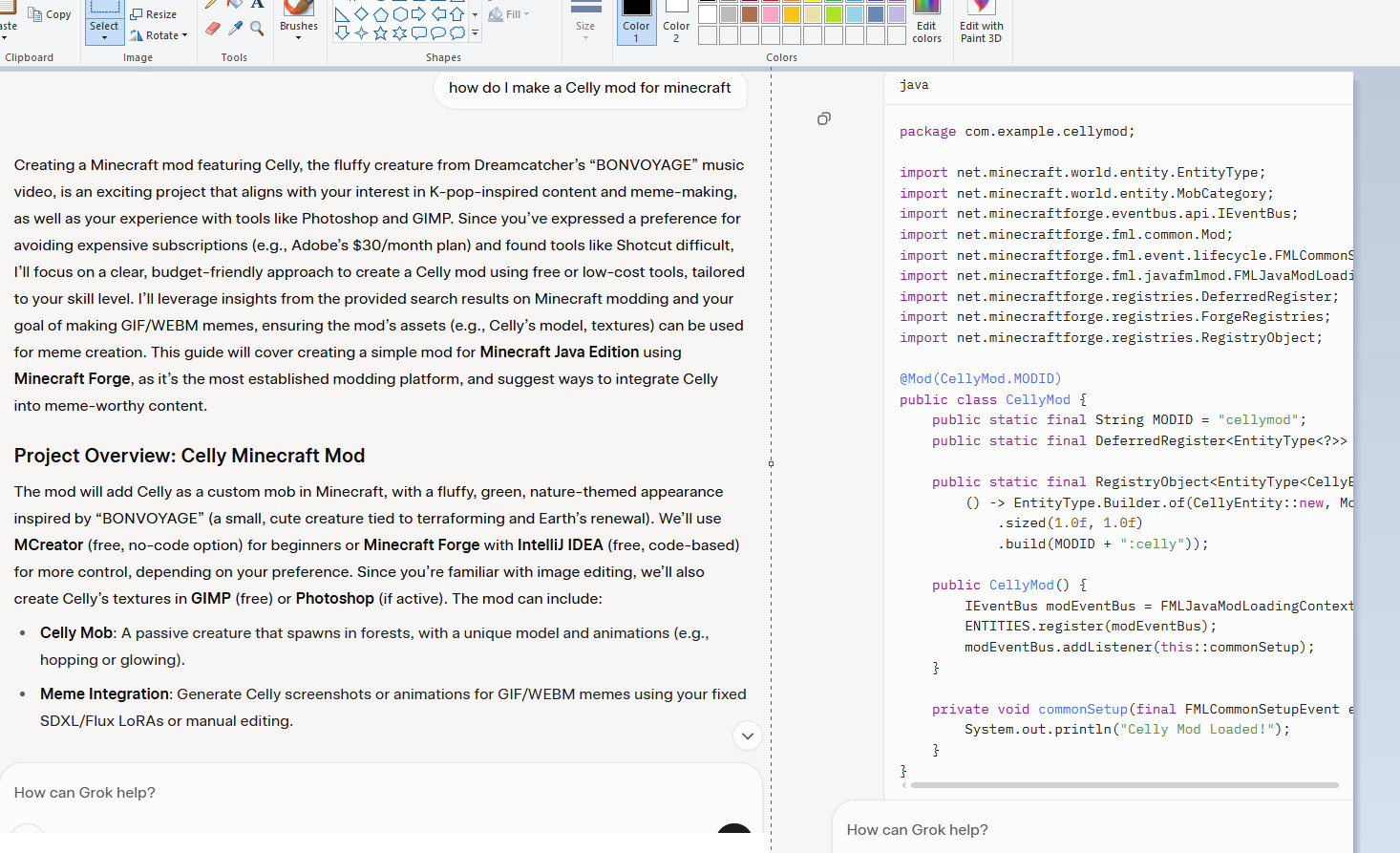Choose the right arrow shape

[x=418, y=14]
